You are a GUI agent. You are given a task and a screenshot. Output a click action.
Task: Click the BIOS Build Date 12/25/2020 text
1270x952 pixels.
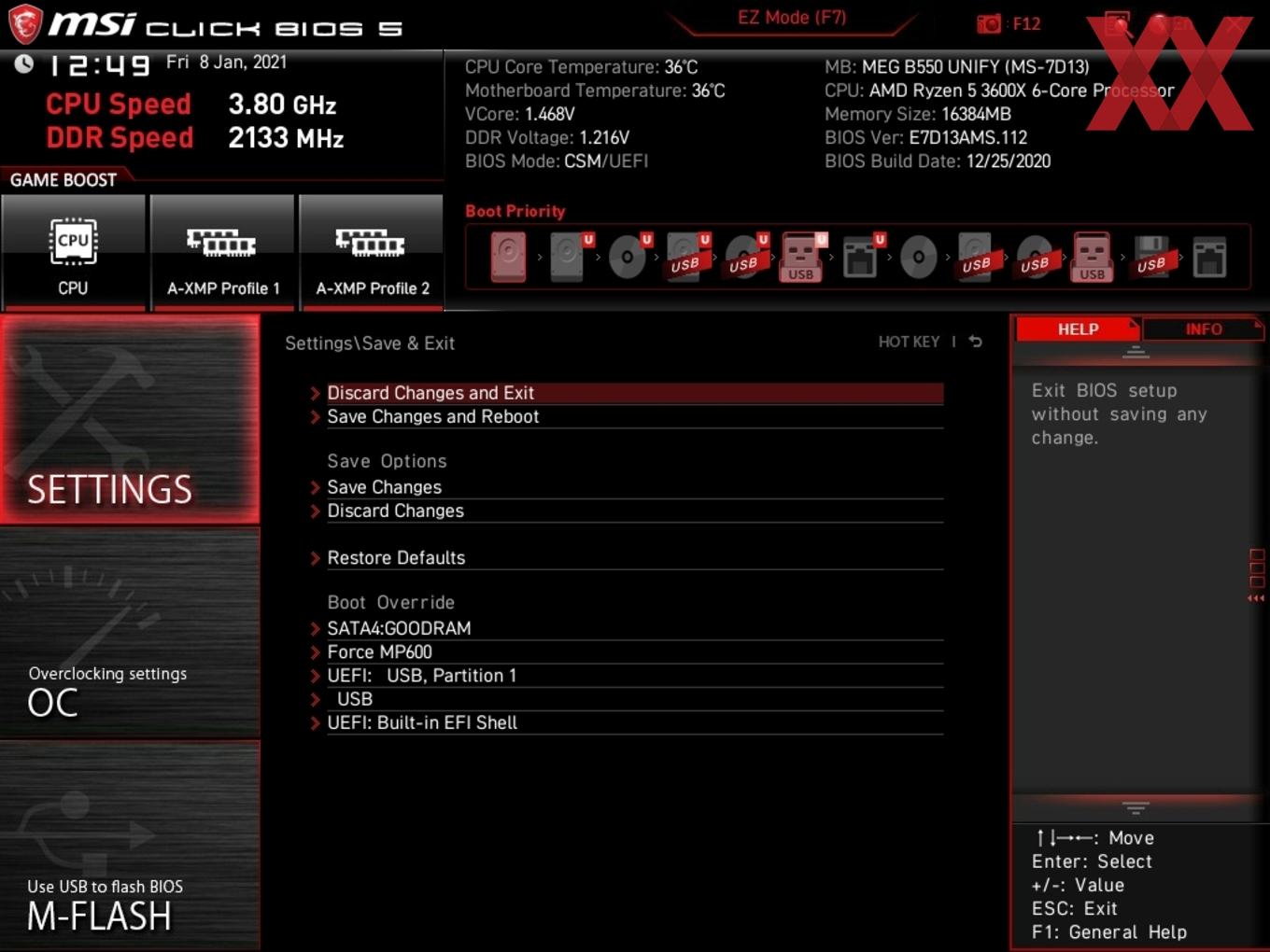coord(938,161)
